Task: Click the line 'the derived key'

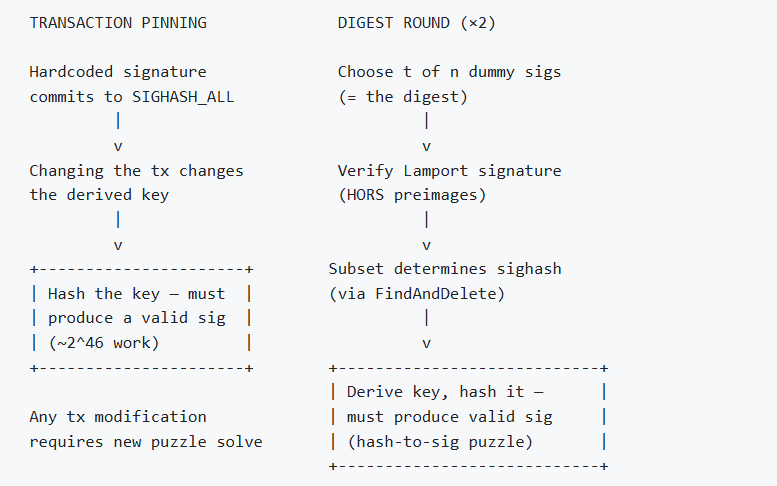Action: point(99,195)
